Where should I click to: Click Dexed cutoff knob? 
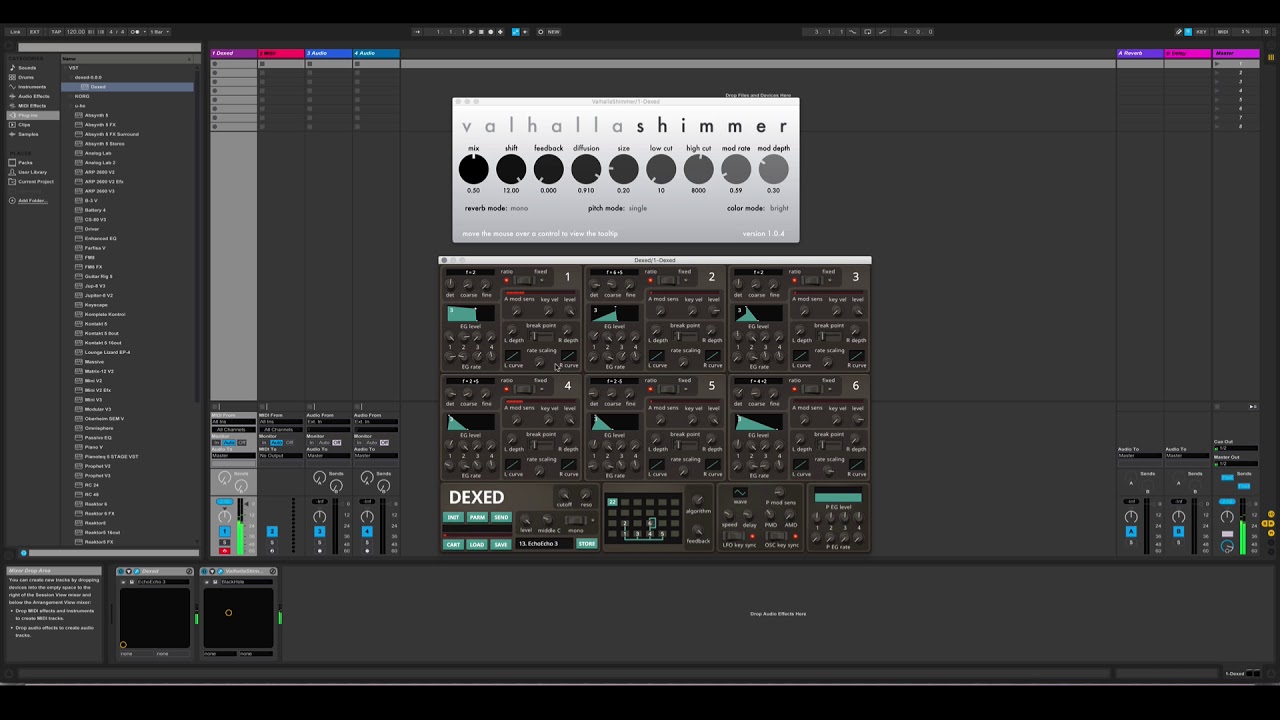click(x=564, y=495)
